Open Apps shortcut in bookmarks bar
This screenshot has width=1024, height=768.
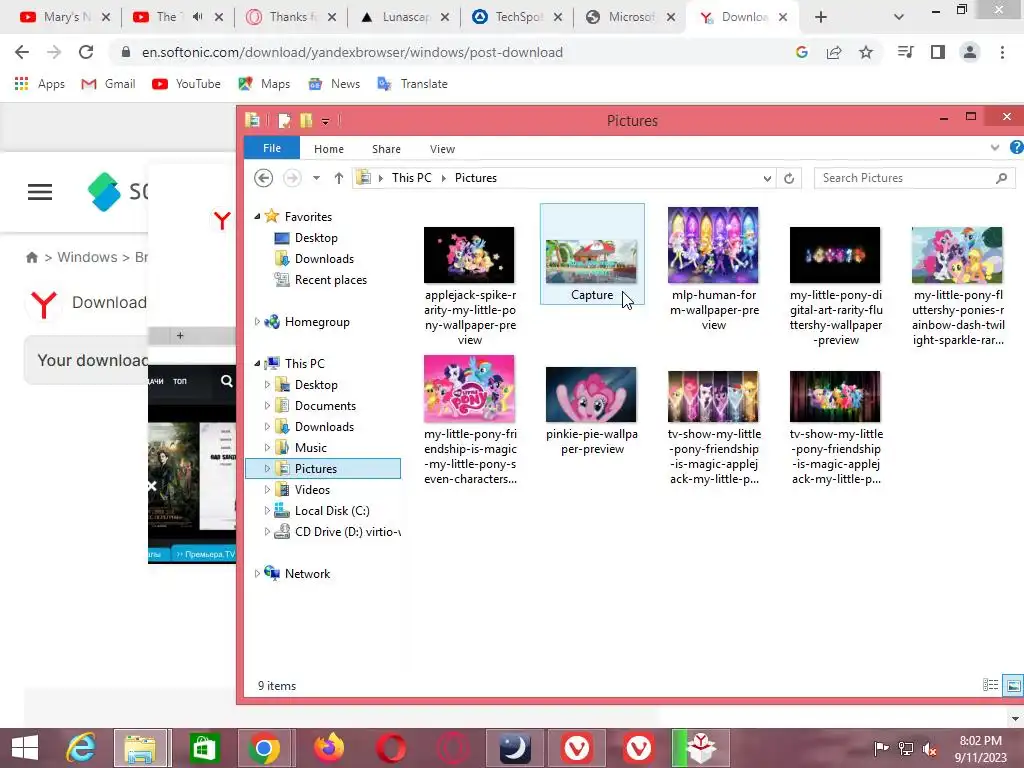(x=39, y=84)
